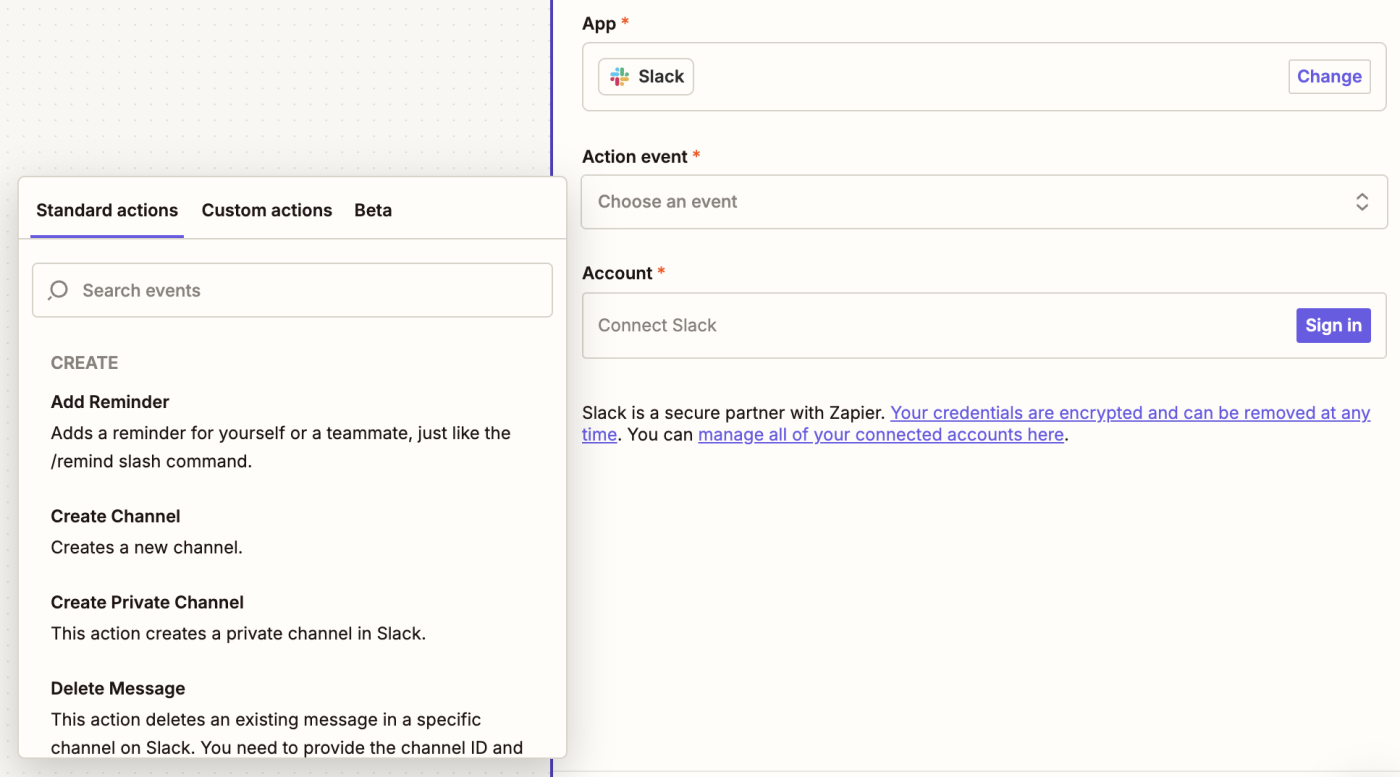Click the Action event field label
This screenshot has height=777, width=1400.
(635, 157)
